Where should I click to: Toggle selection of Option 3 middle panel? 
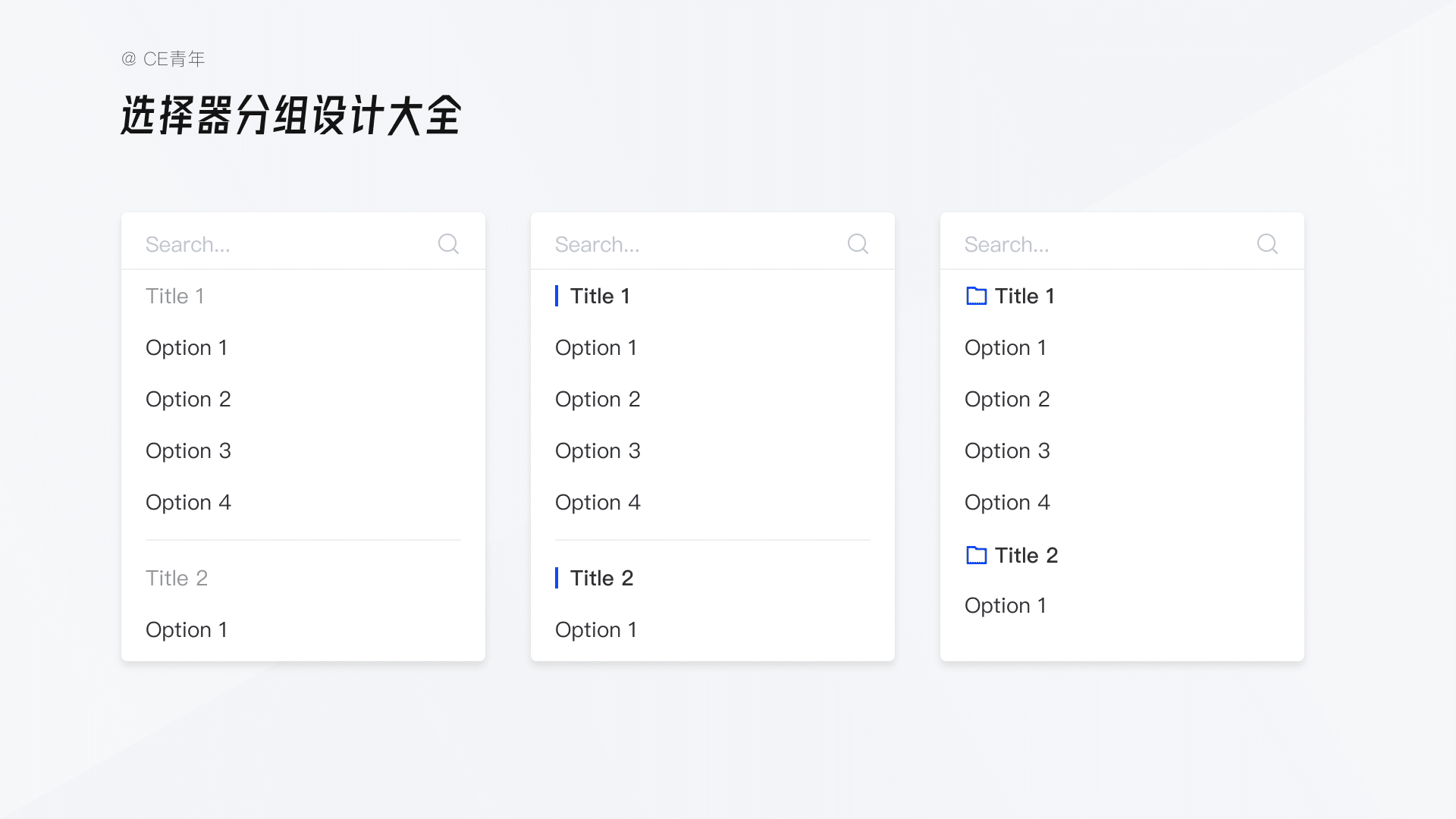(x=597, y=450)
